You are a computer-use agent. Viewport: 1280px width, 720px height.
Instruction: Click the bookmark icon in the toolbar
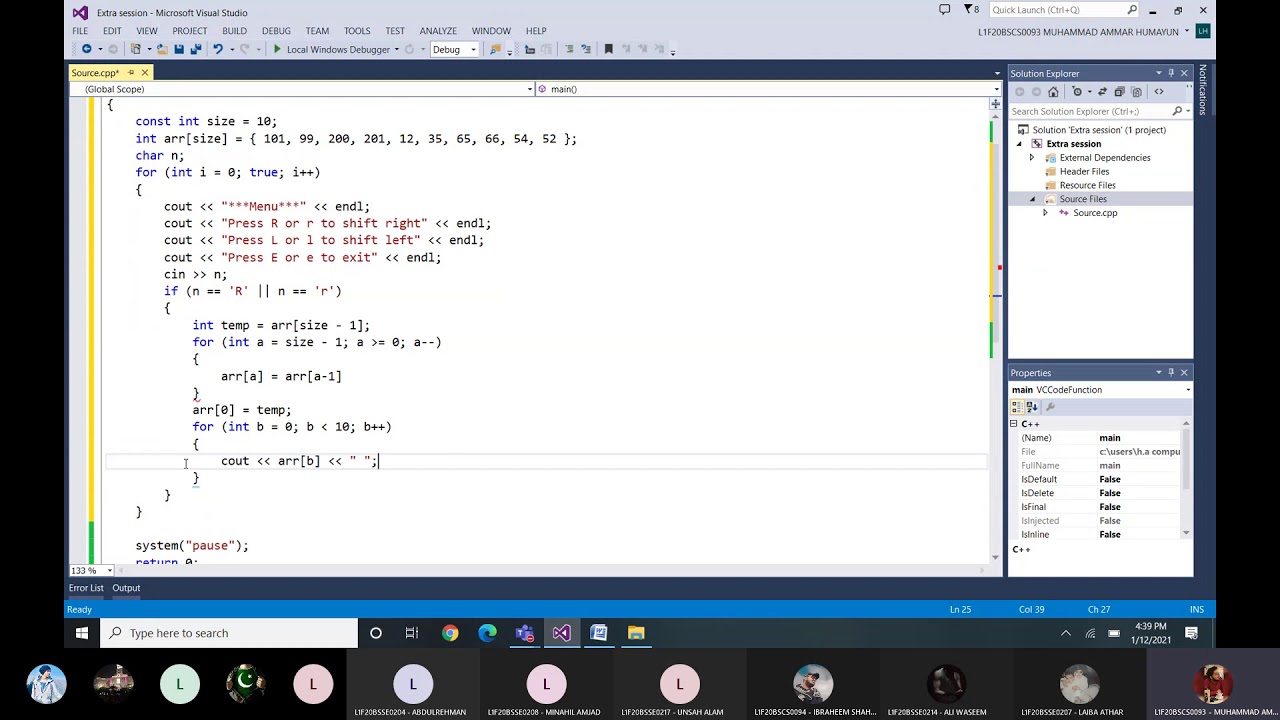pos(608,49)
